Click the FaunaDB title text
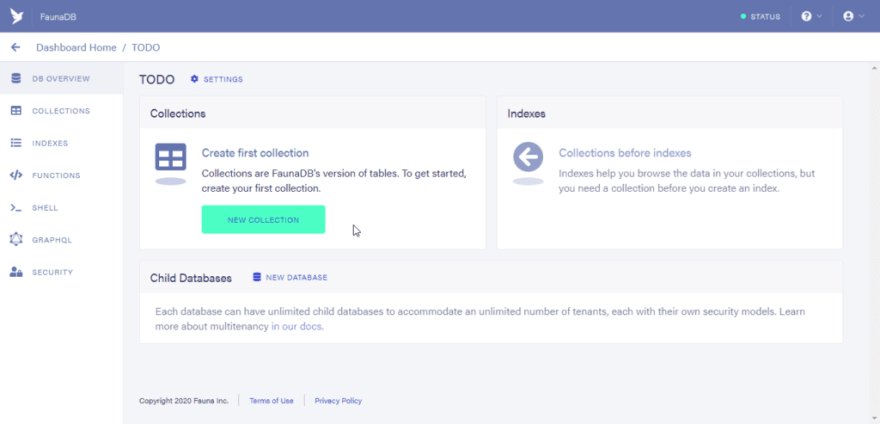880x424 pixels. click(58, 17)
